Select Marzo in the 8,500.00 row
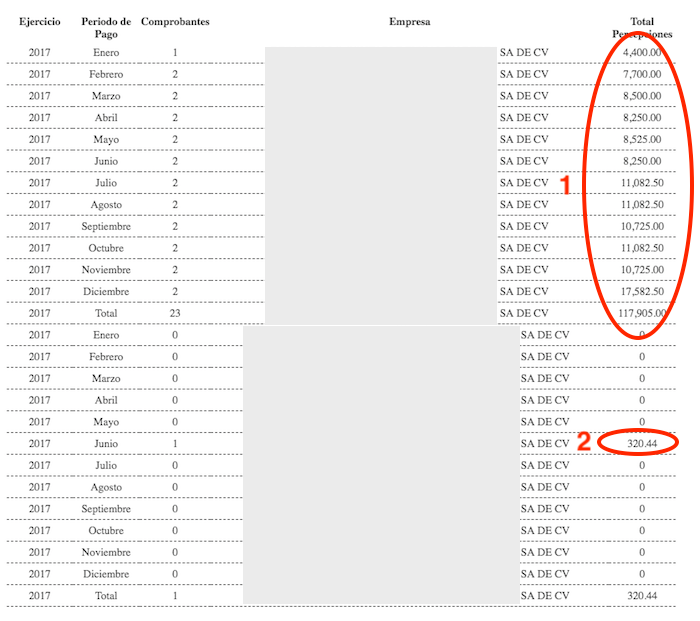Viewport: 700px width, 621px height. [x=106, y=96]
